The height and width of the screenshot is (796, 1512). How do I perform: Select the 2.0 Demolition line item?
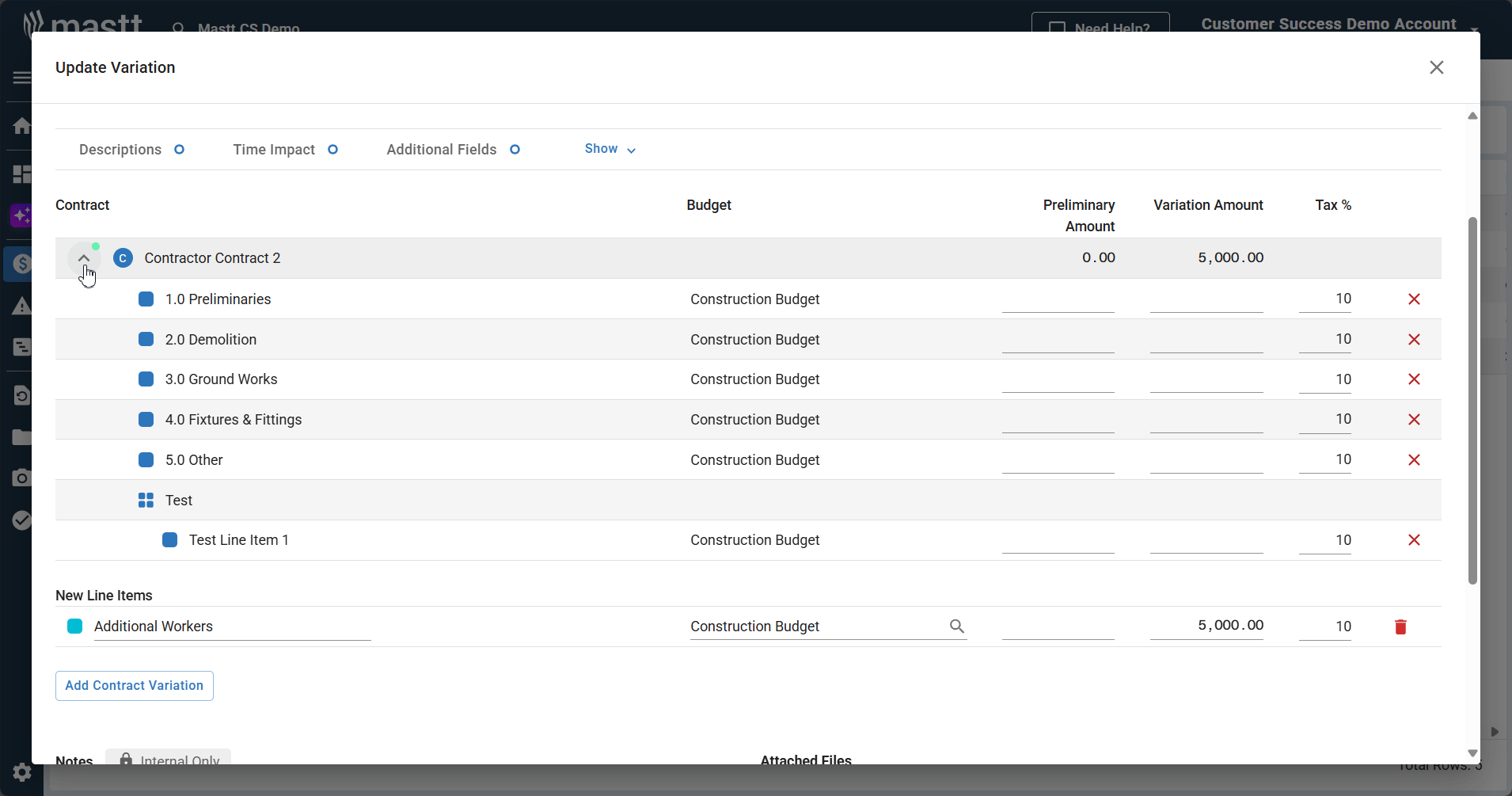211,340
